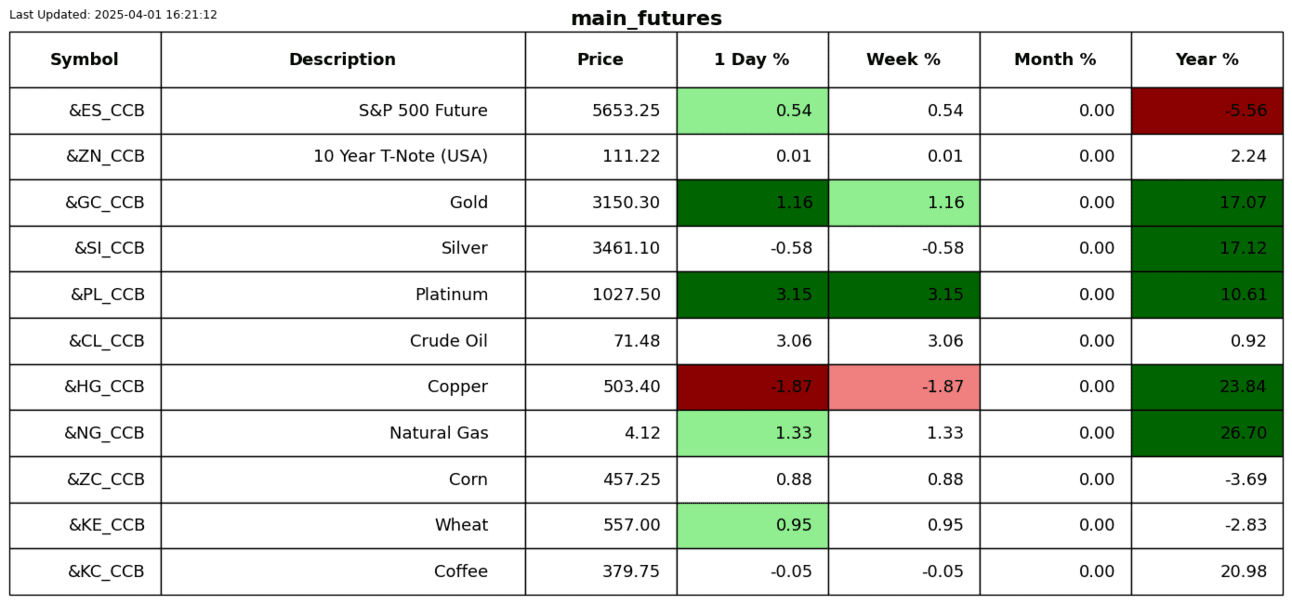The width and height of the screenshot is (1292, 604).
Task: Click the Year % column header
Action: pyautogui.click(x=1207, y=60)
